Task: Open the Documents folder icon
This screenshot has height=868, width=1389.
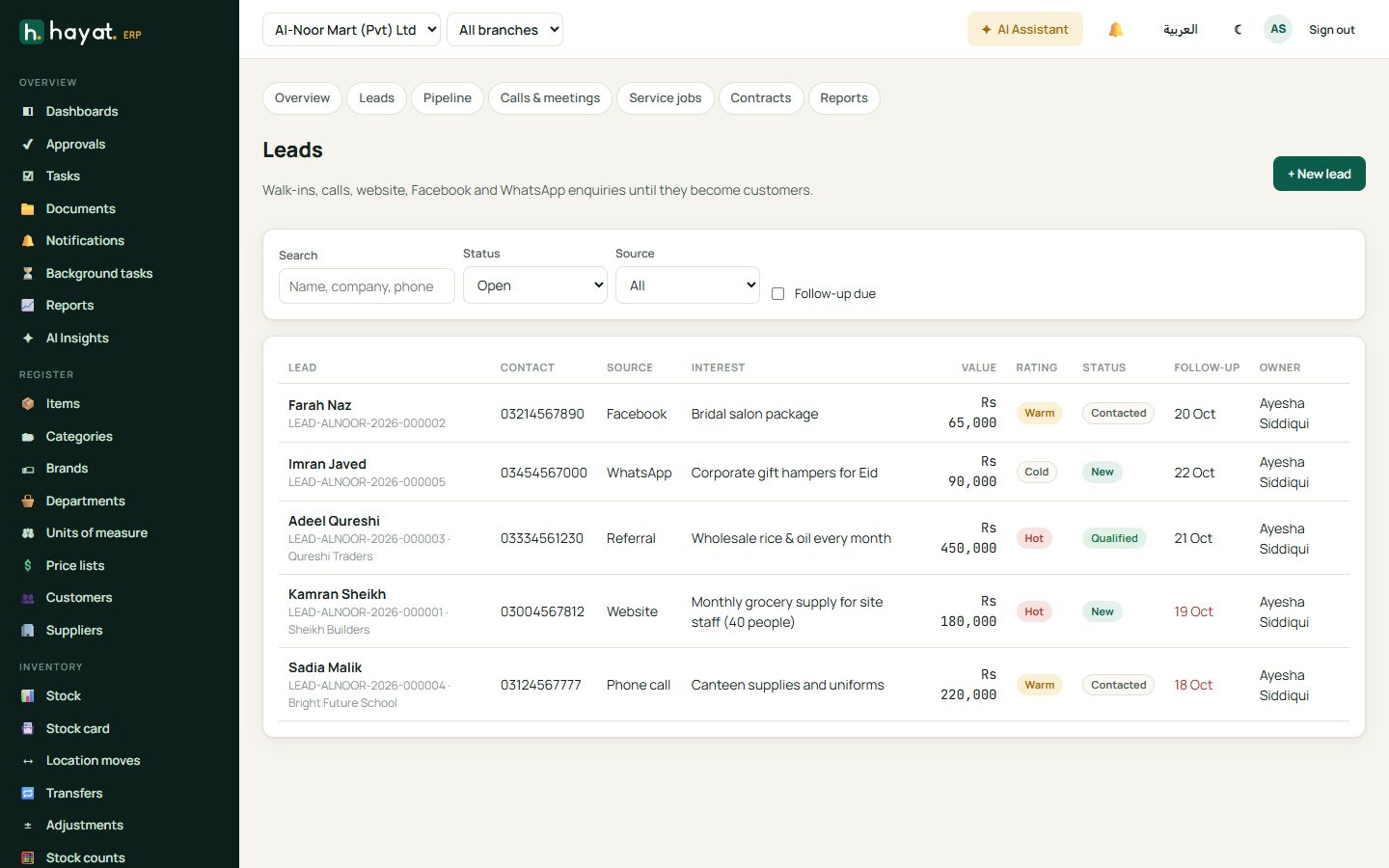Action: 28,209
